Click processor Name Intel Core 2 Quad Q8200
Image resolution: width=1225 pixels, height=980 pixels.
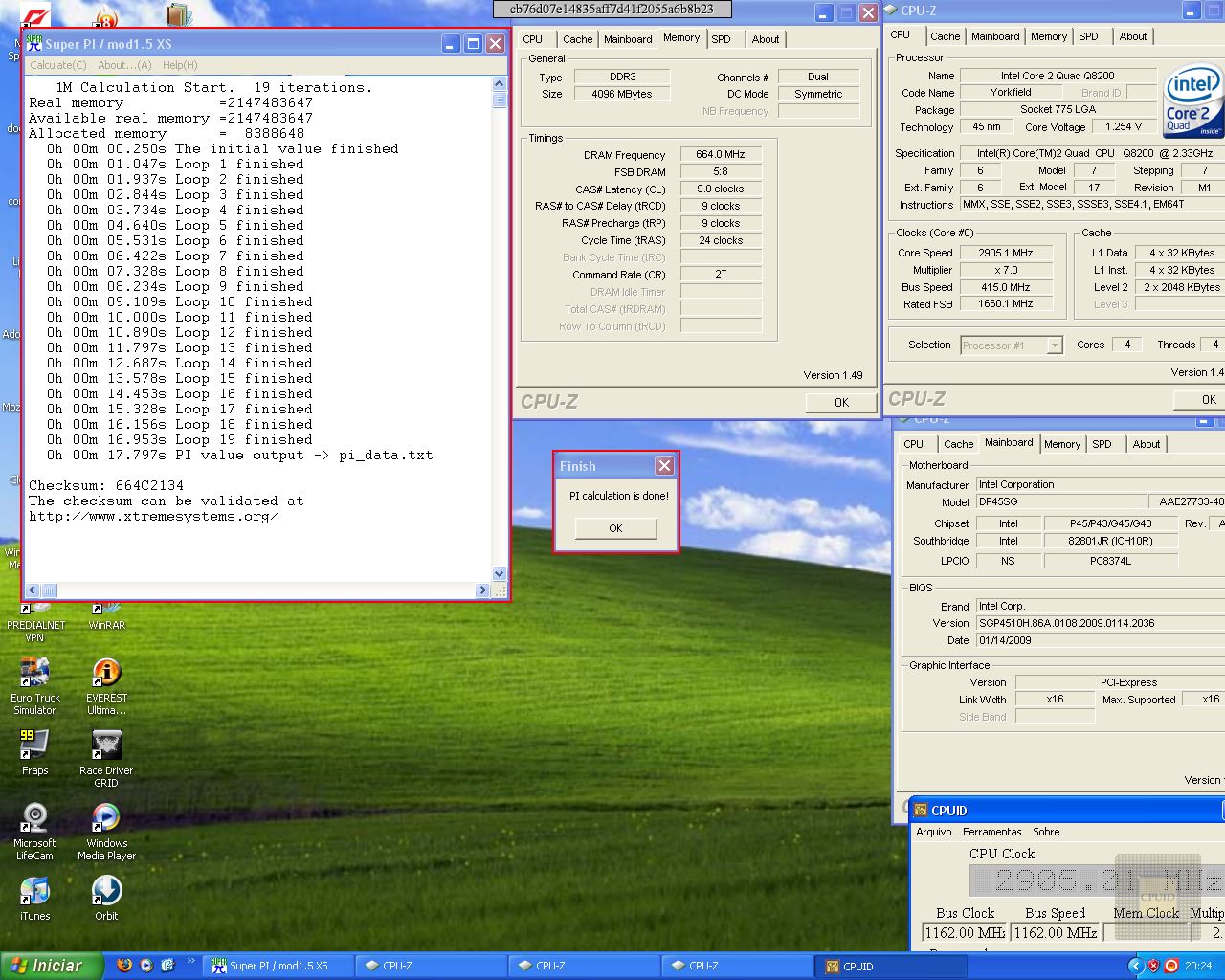point(1058,76)
